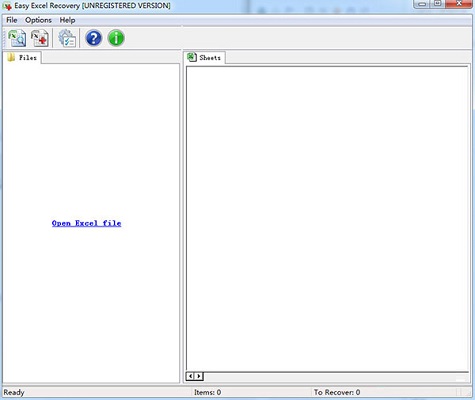Click the Open Excel file toolbar icon
Viewport: 475px width, 400px height.
click(17, 38)
